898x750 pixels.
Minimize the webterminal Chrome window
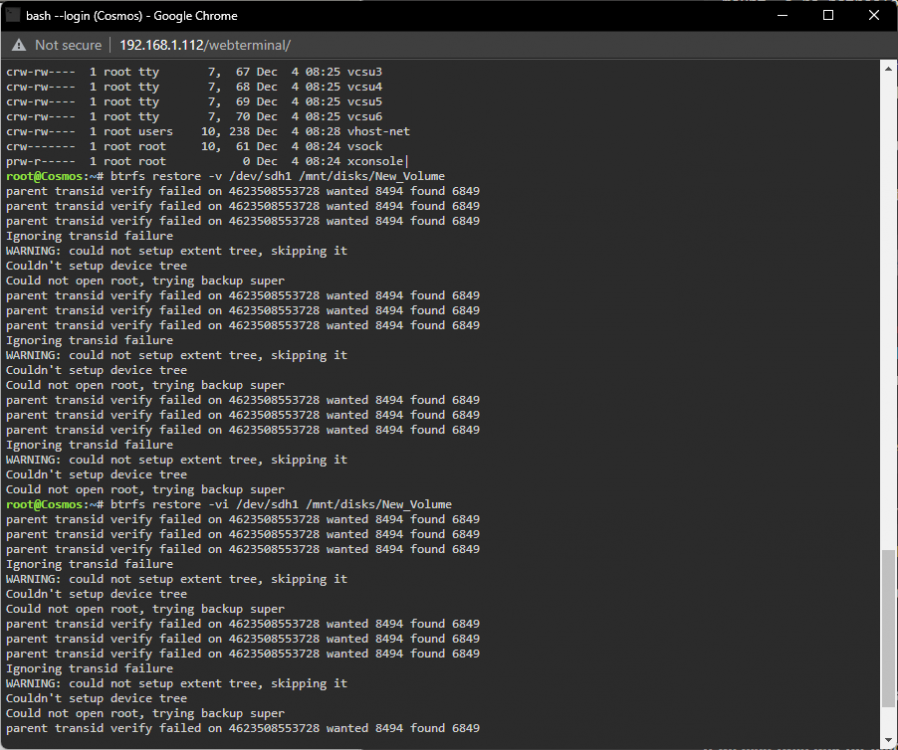pos(782,15)
